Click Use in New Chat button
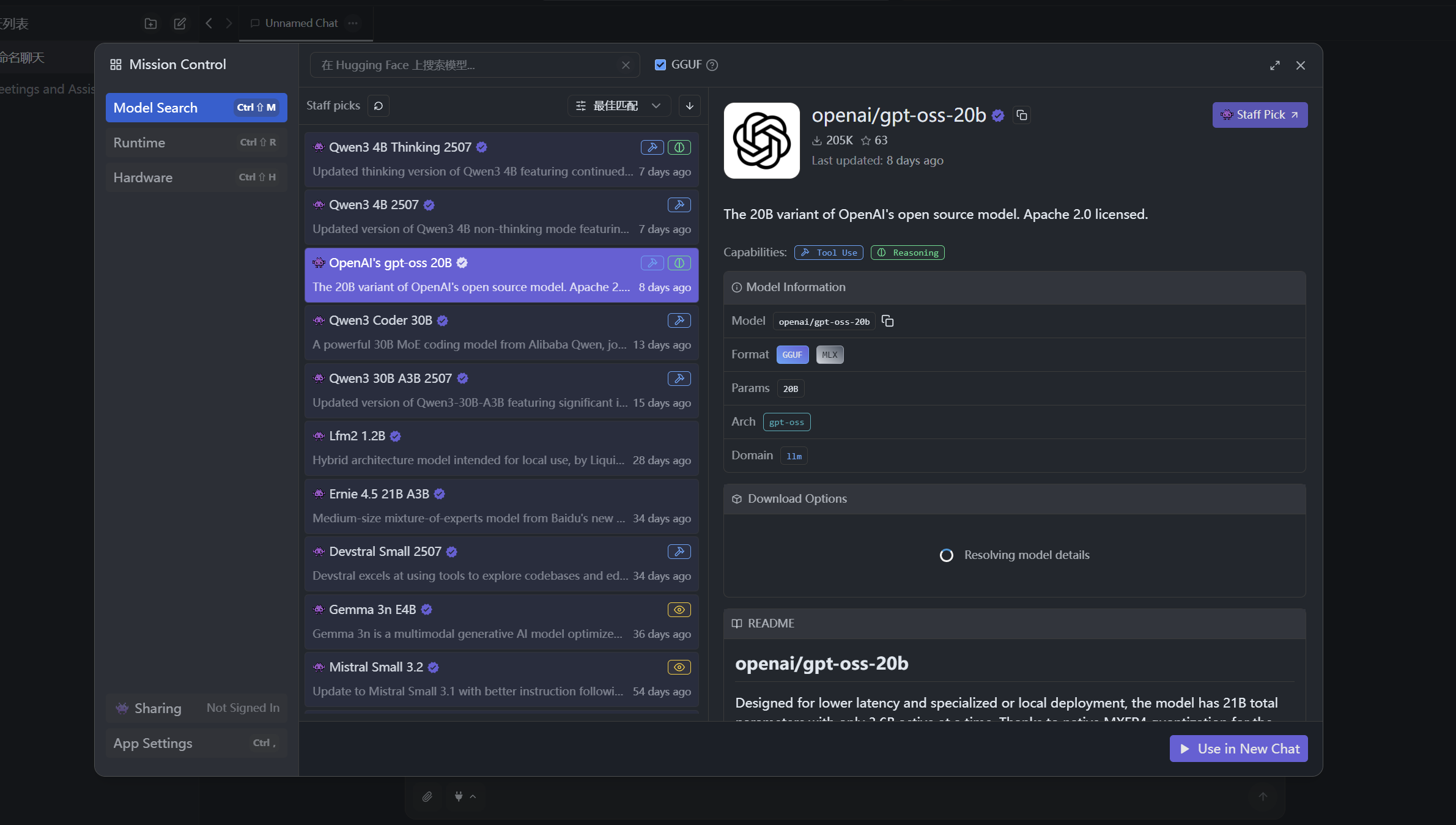 click(1238, 749)
